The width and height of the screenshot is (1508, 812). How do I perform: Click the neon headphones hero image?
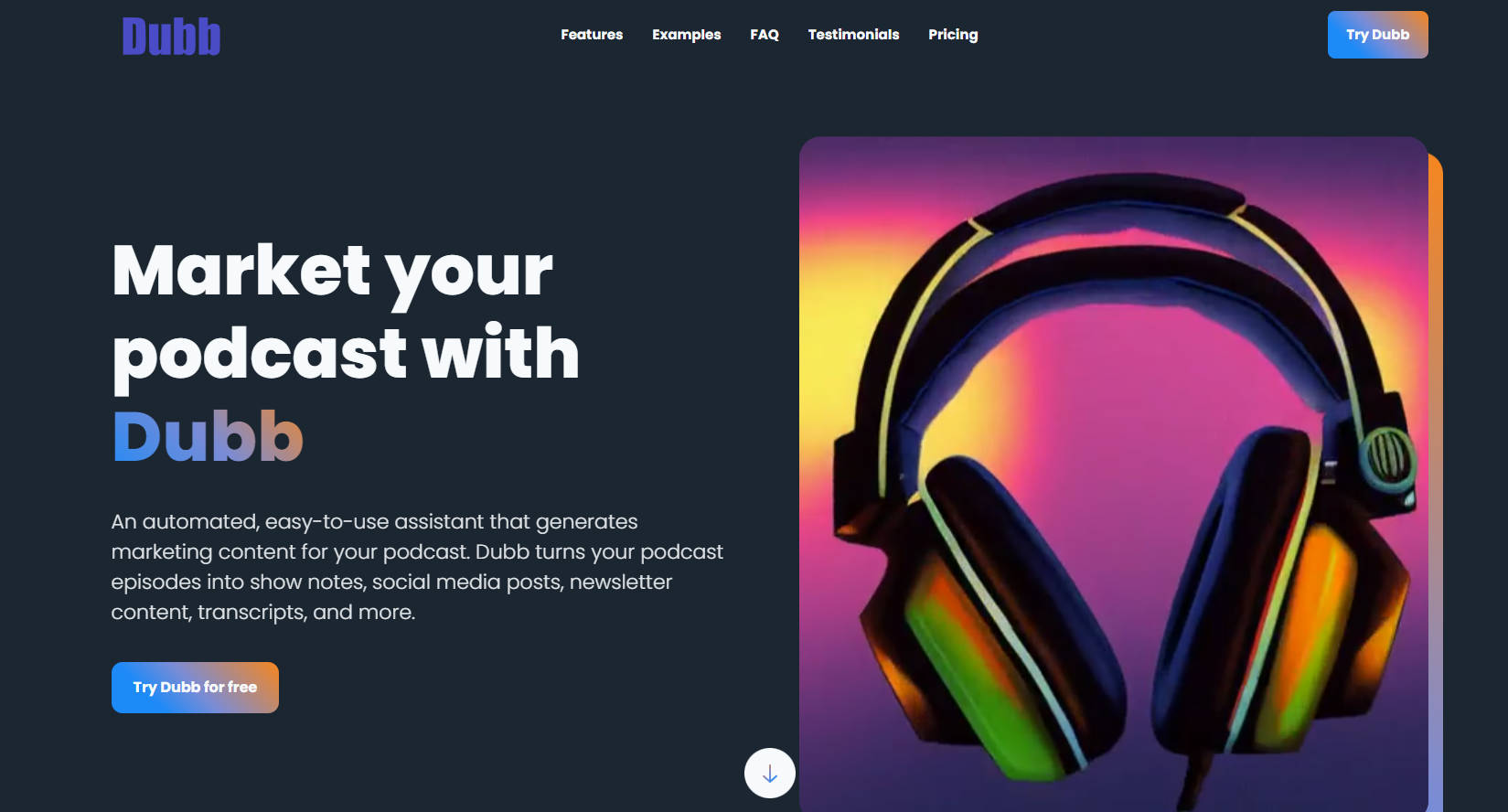pyautogui.click(x=1113, y=475)
